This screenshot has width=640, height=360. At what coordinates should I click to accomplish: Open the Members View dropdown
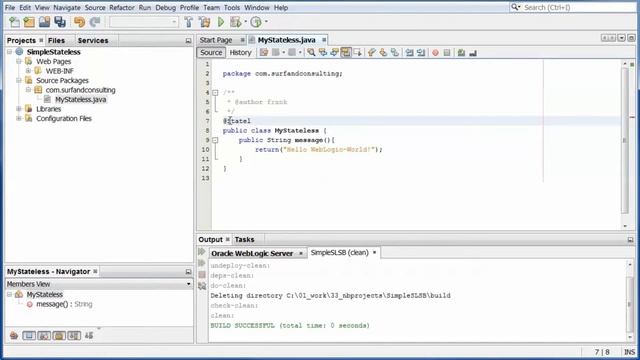tap(188, 284)
